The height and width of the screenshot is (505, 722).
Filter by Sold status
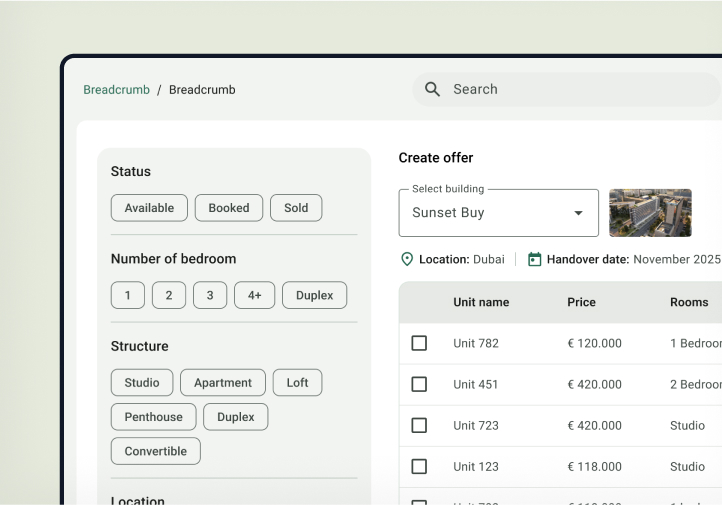(x=296, y=208)
